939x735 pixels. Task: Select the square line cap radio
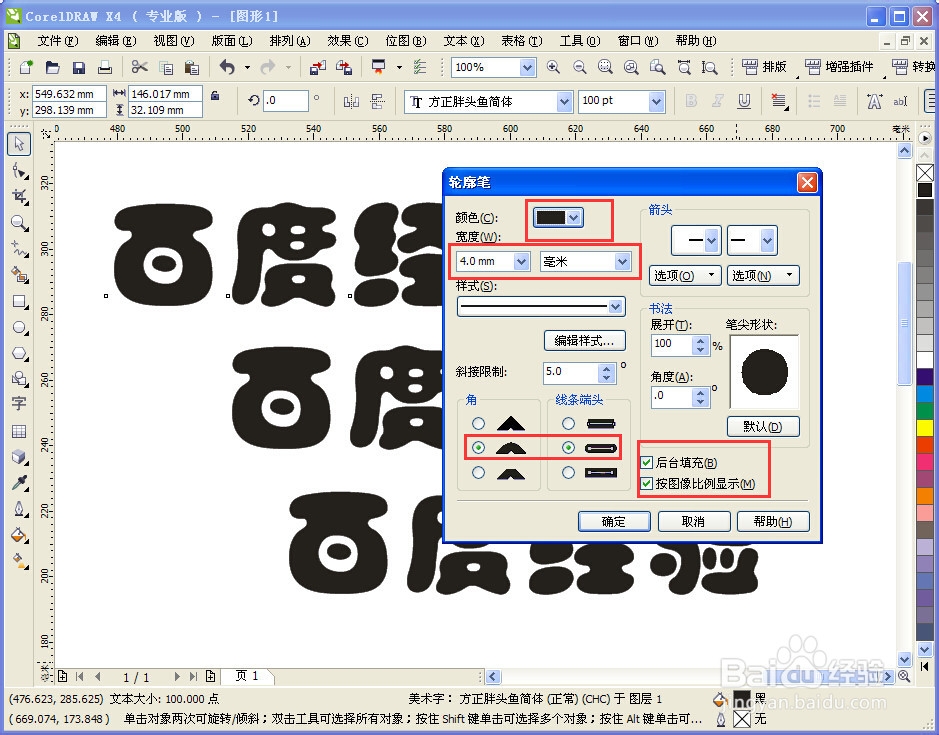pyautogui.click(x=568, y=424)
